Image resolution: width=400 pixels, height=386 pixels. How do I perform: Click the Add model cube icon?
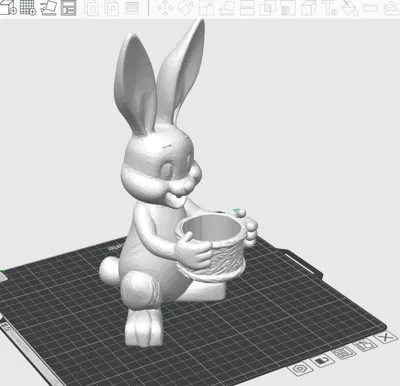8,7
